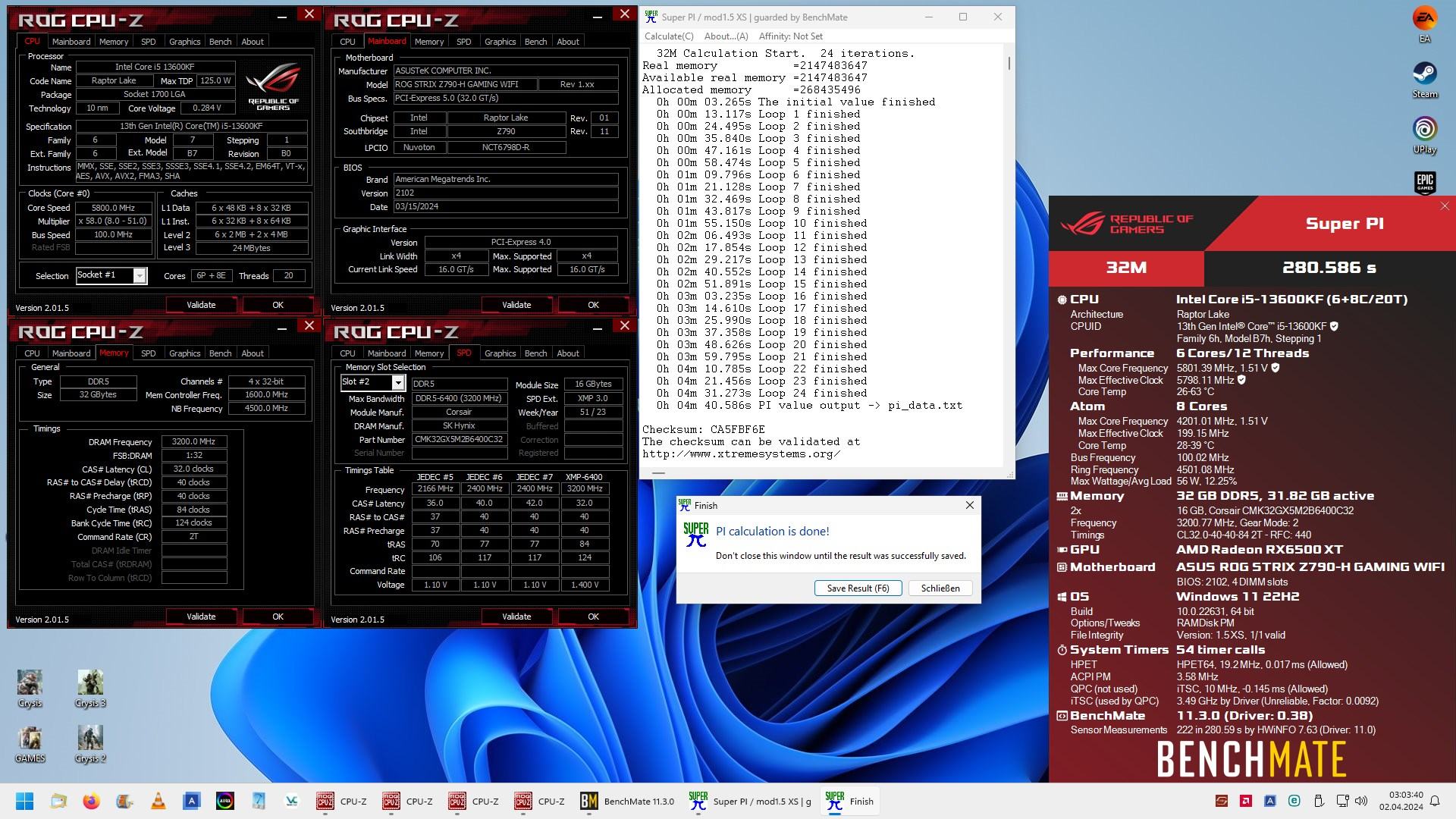Open the Calculate(C) menu in Super PI

[x=669, y=36]
